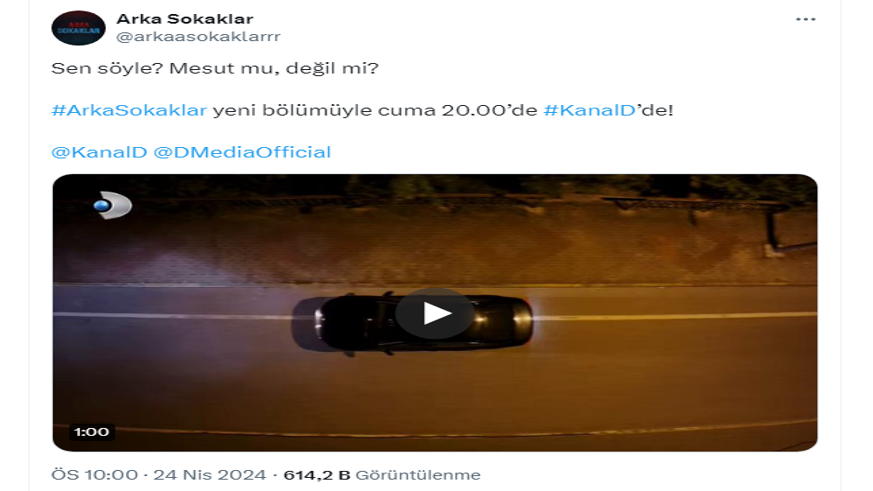
Task: Click the 24 Nis 2024 date
Action: click(210, 475)
